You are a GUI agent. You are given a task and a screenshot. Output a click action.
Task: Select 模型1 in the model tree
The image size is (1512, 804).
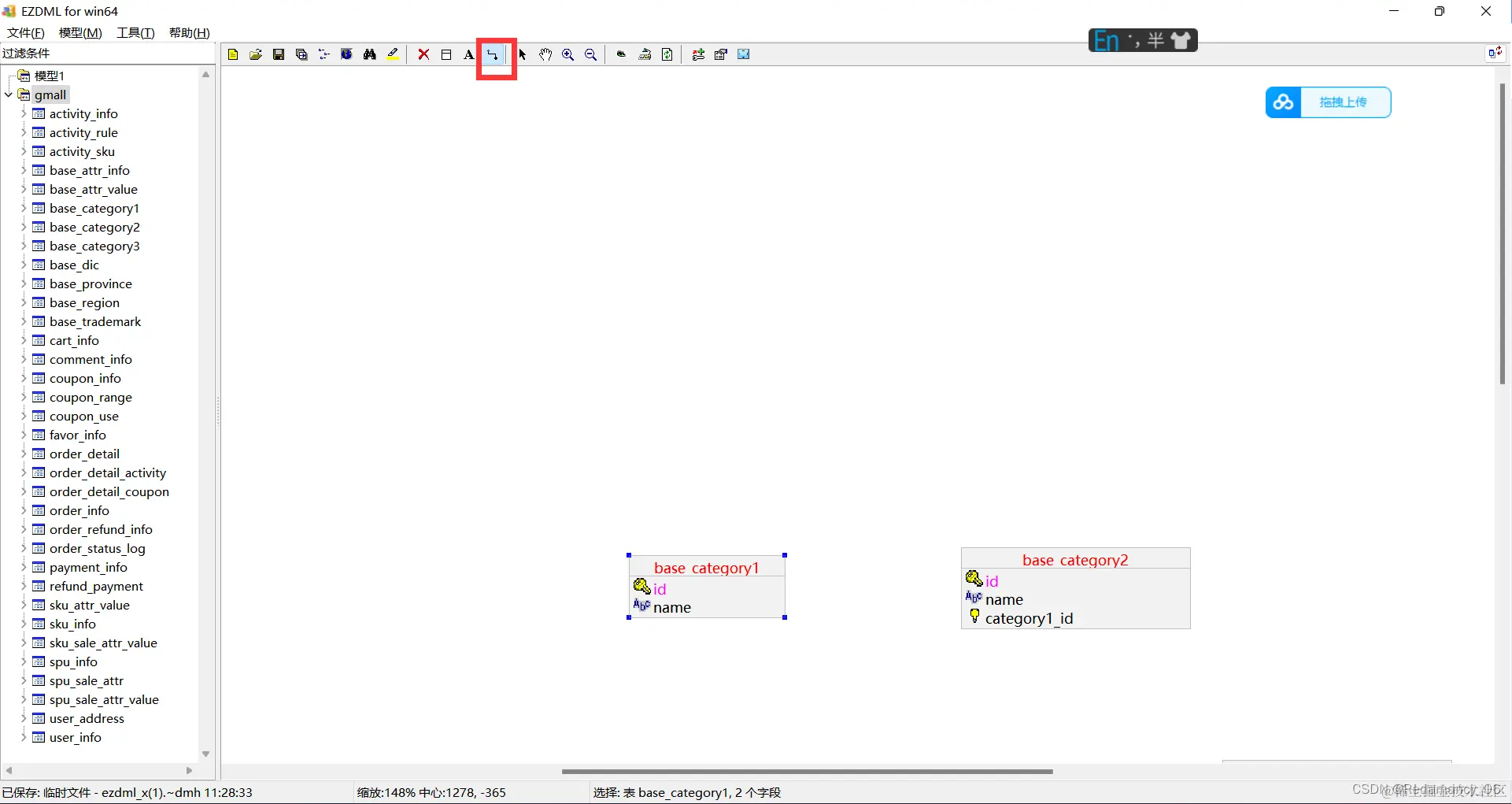(49, 76)
